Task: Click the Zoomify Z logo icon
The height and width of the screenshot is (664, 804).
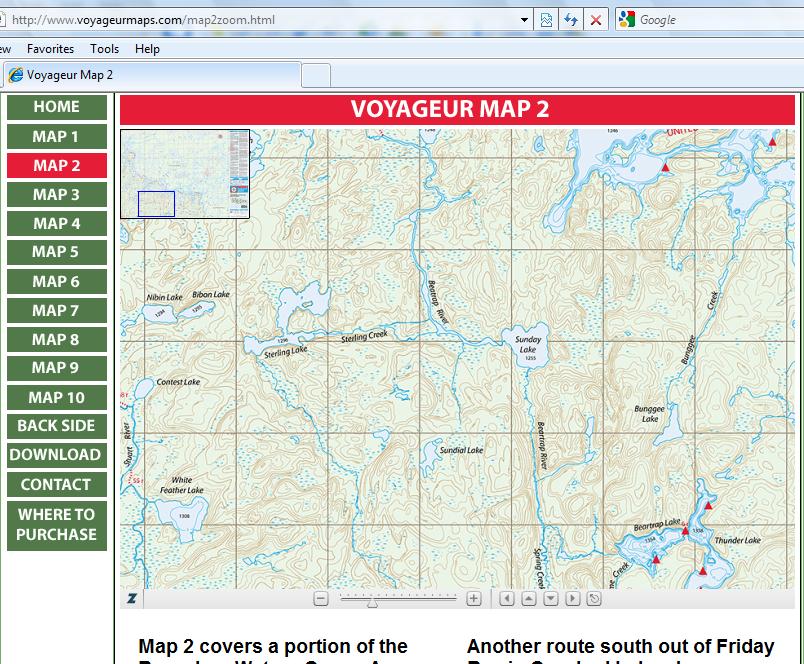Action: pyautogui.click(x=132, y=598)
